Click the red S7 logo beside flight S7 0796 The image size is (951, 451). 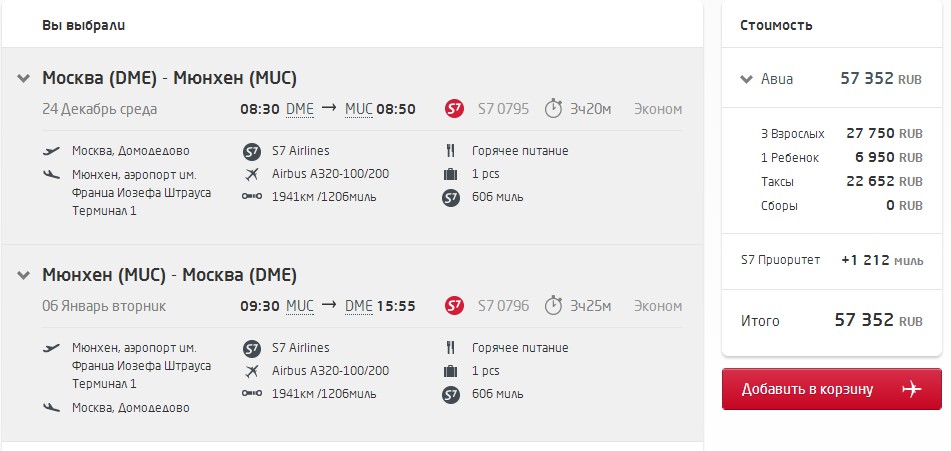pos(454,306)
